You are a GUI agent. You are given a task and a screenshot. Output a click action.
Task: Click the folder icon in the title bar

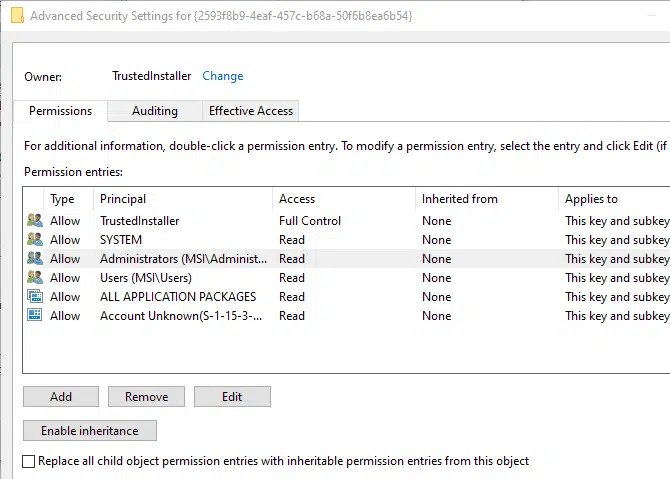17,16
